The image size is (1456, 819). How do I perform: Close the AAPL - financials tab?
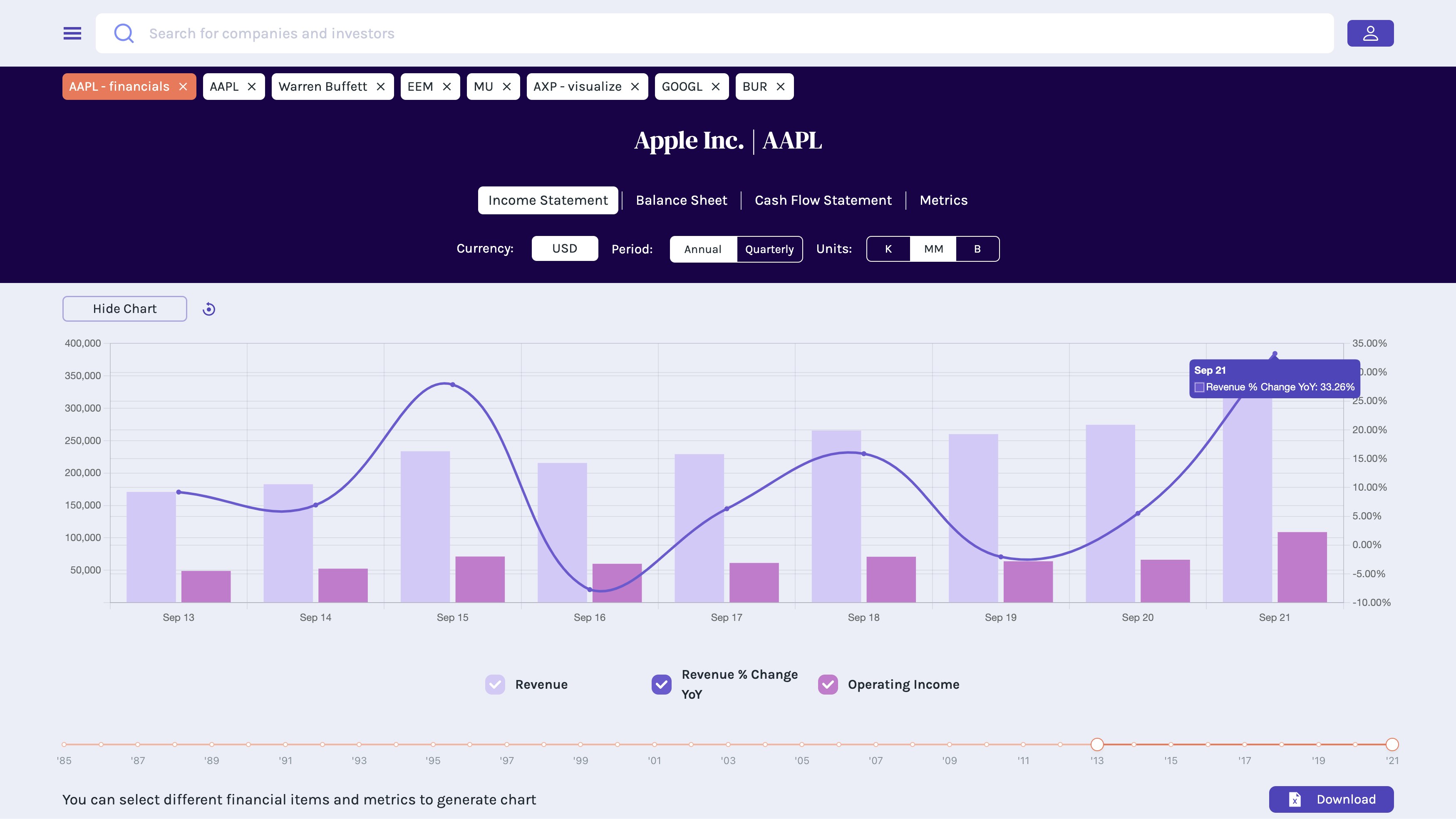[183, 87]
